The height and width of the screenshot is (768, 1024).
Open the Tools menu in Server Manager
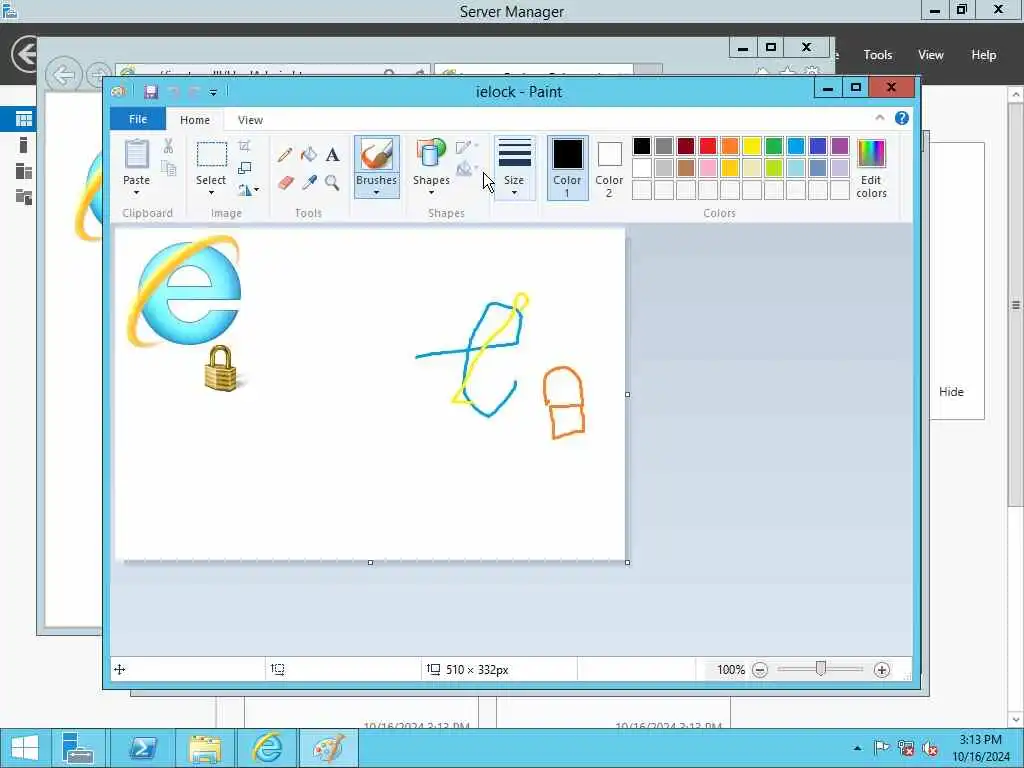(x=878, y=55)
